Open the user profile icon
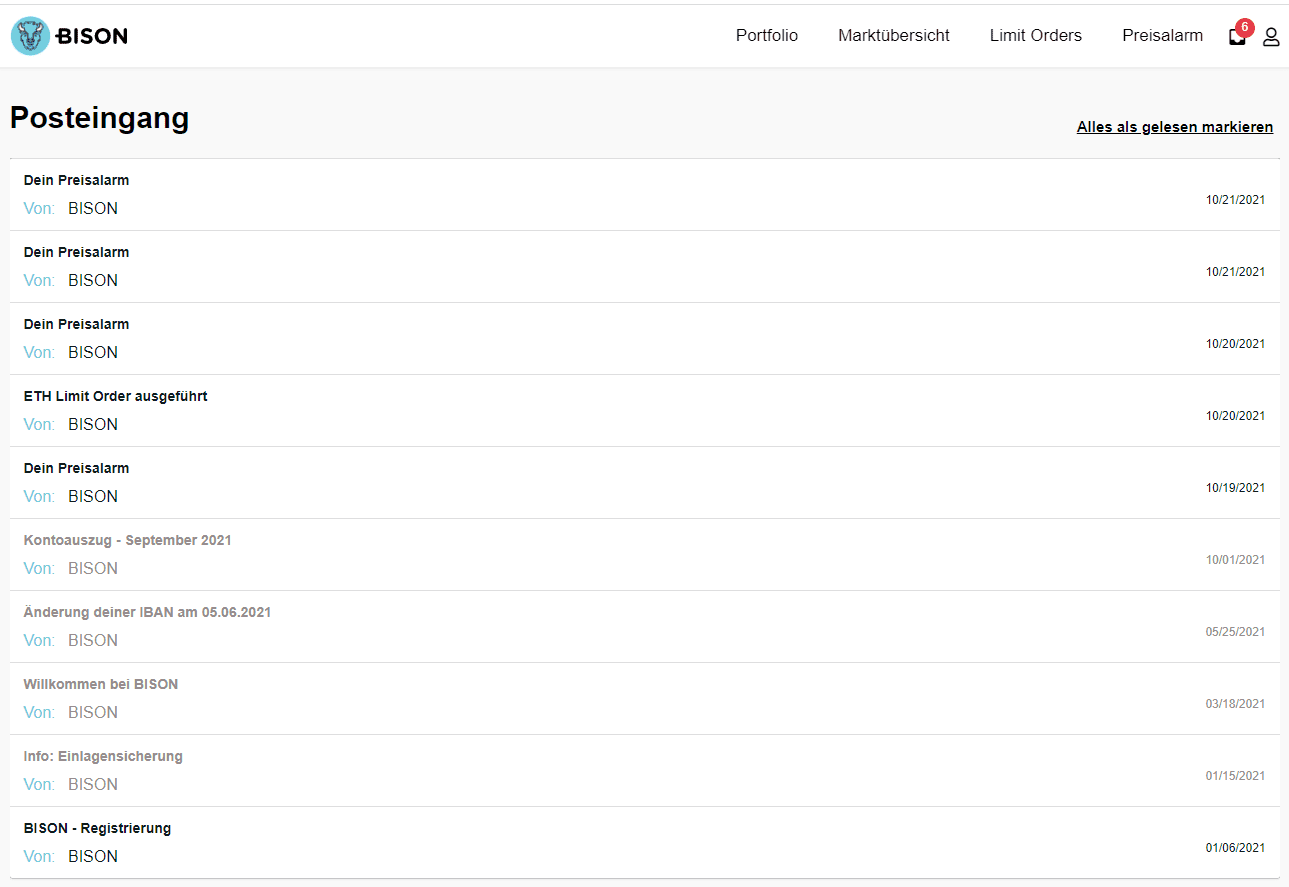The height and width of the screenshot is (887, 1289). (x=1271, y=37)
